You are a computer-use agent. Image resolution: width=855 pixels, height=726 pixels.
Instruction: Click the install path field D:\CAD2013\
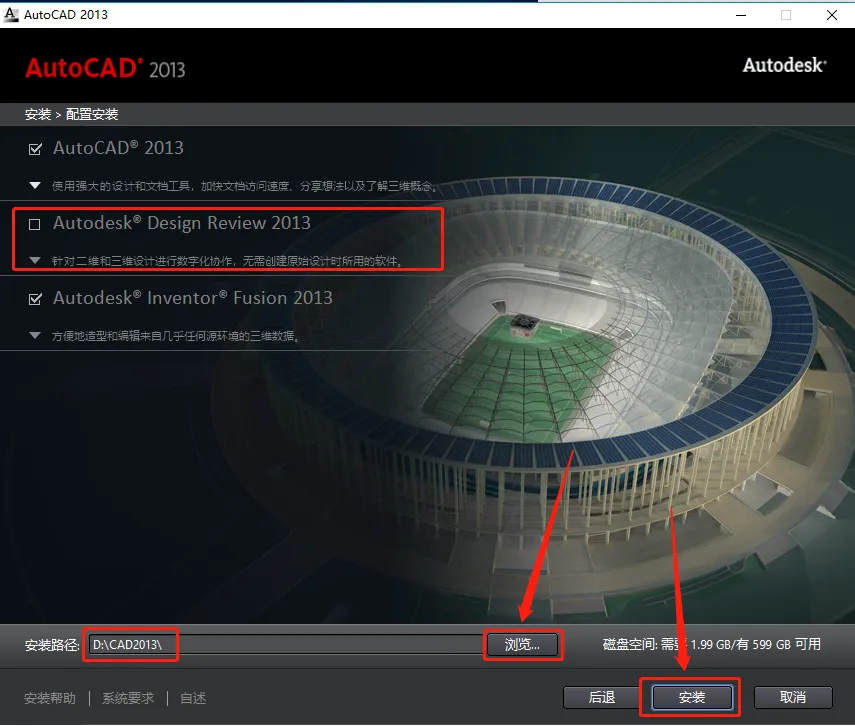[285, 645]
